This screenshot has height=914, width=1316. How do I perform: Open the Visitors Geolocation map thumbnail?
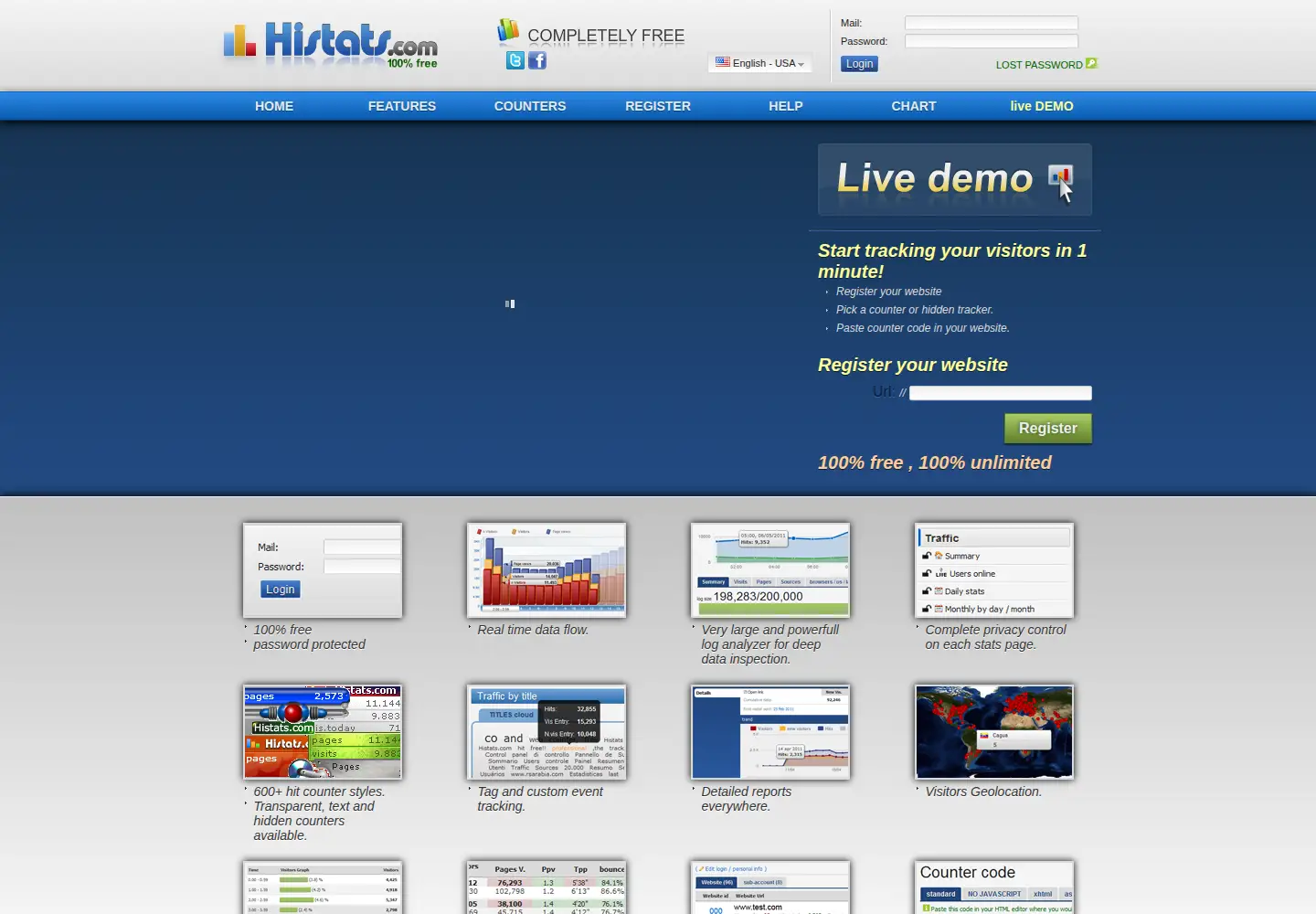click(x=994, y=732)
